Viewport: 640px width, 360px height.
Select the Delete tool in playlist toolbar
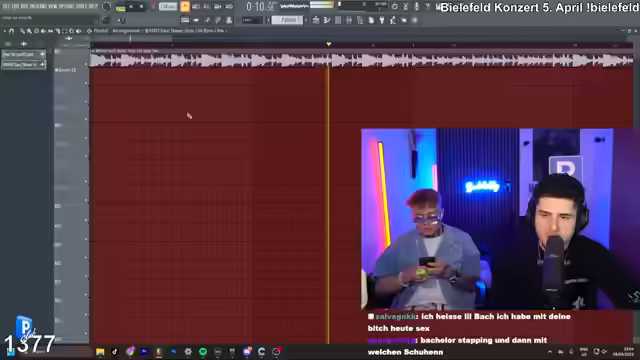click(36, 31)
